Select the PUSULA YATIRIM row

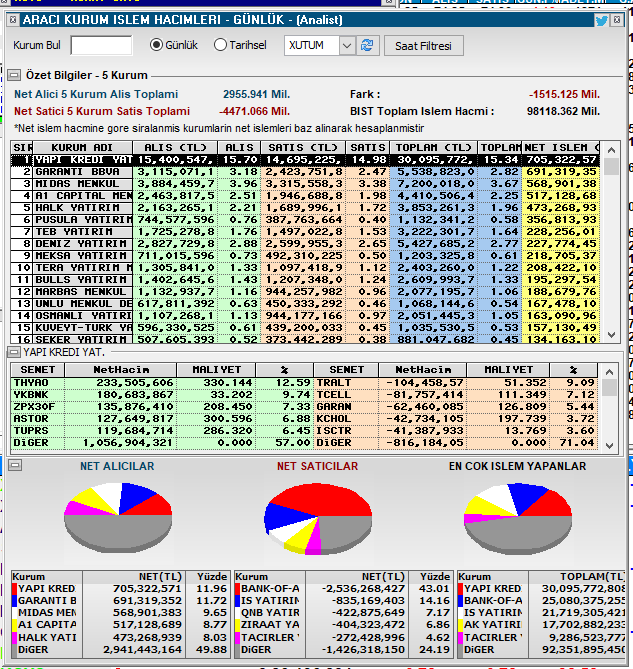pyautogui.click(x=305, y=219)
